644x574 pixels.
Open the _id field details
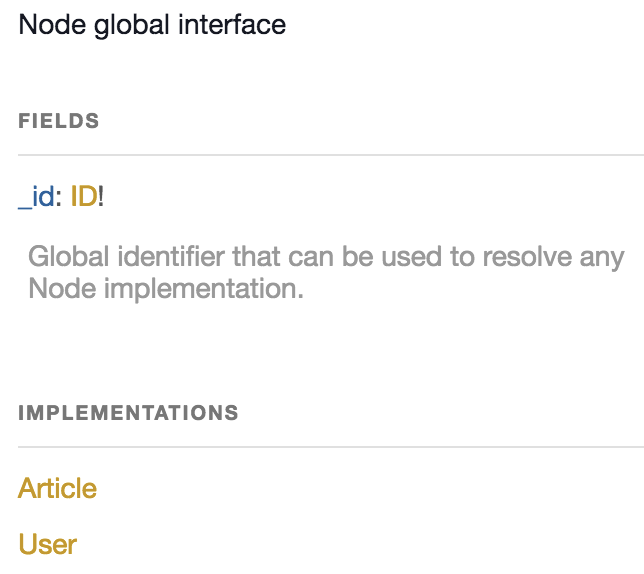tap(36, 197)
